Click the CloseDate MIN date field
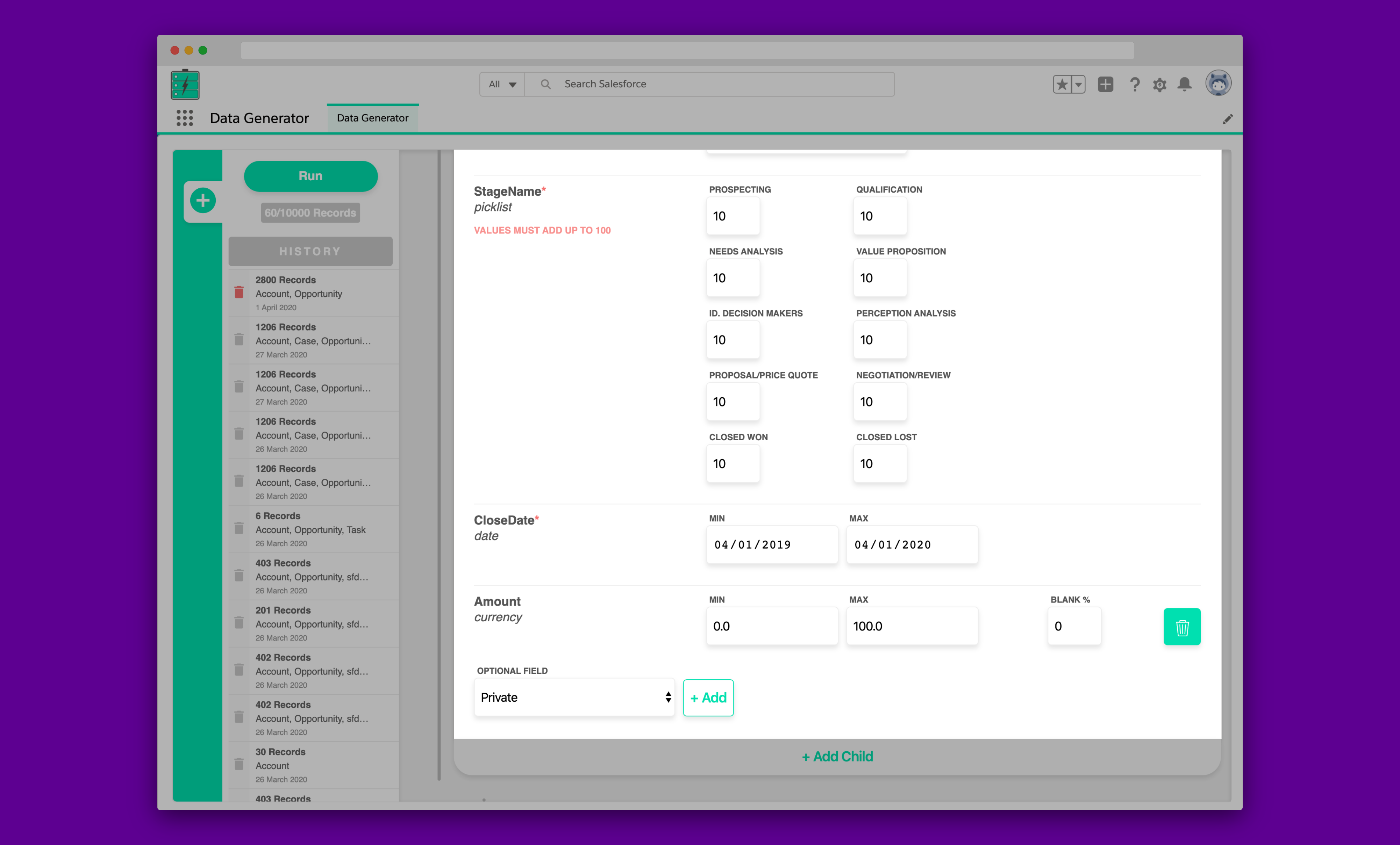The height and width of the screenshot is (845, 1400). pyautogui.click(x=772, y=544)
